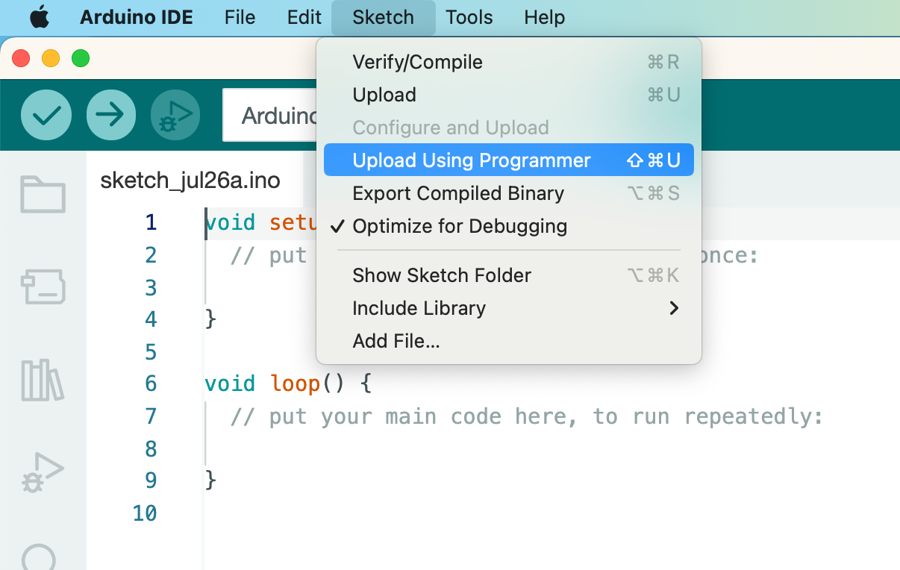Open the Edit menu
This screenshot has height=570, width=900.
(x=304, y=18)
